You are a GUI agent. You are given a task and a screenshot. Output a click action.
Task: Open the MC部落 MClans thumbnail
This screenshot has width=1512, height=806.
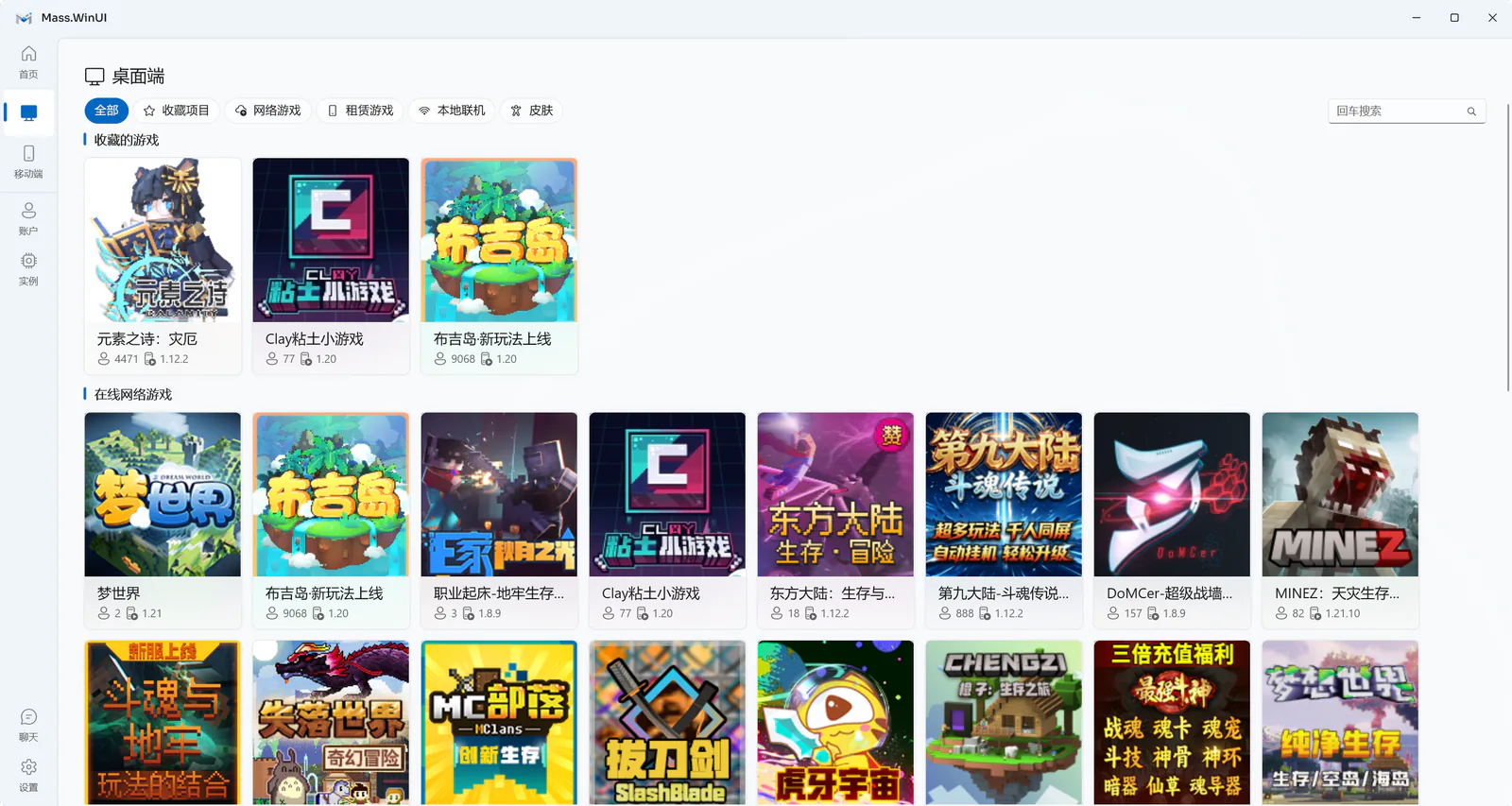[499, 723]
